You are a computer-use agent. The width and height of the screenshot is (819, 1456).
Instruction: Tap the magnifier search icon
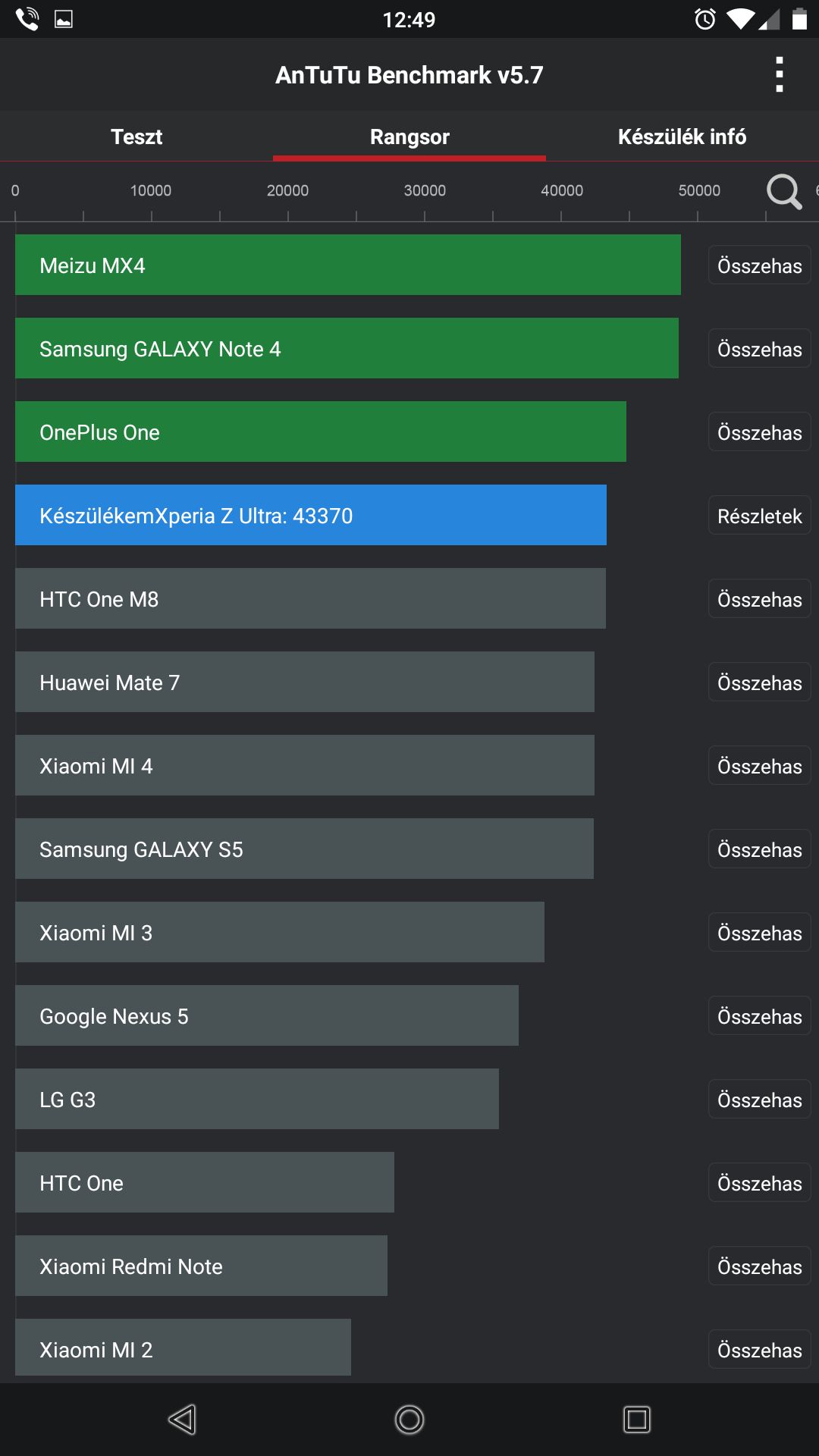783,191
